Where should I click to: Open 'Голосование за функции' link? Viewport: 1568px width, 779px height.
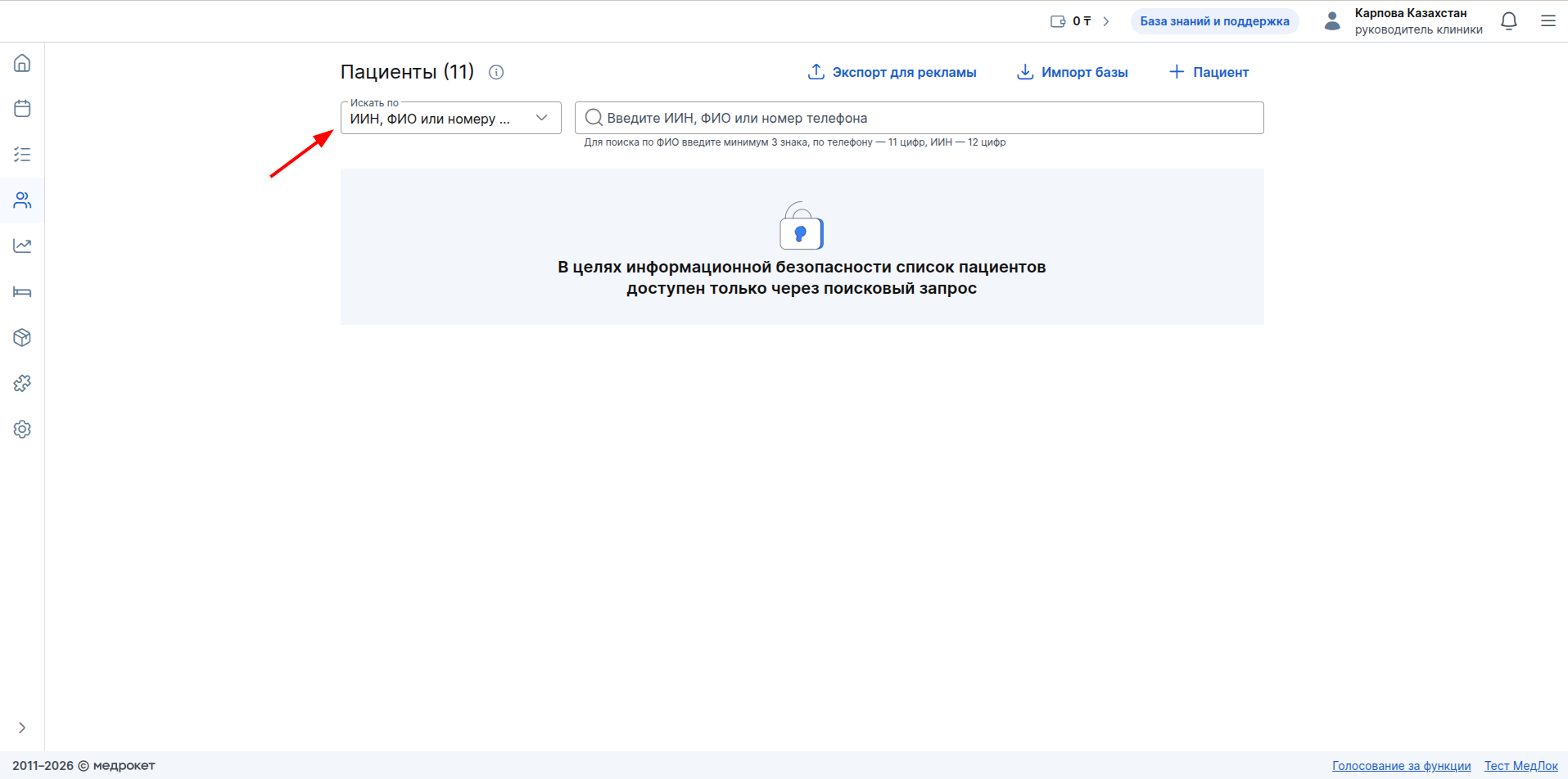[1401, 766]
